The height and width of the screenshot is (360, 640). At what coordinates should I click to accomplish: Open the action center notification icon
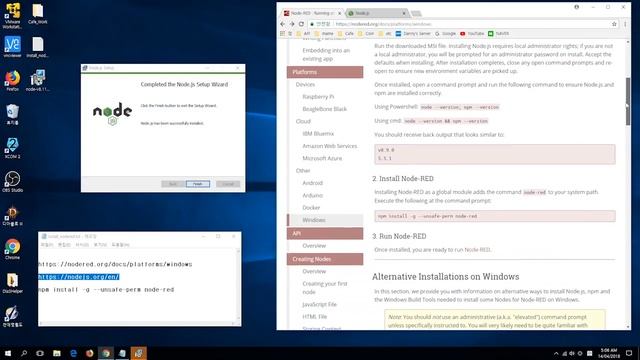(629, 353)
